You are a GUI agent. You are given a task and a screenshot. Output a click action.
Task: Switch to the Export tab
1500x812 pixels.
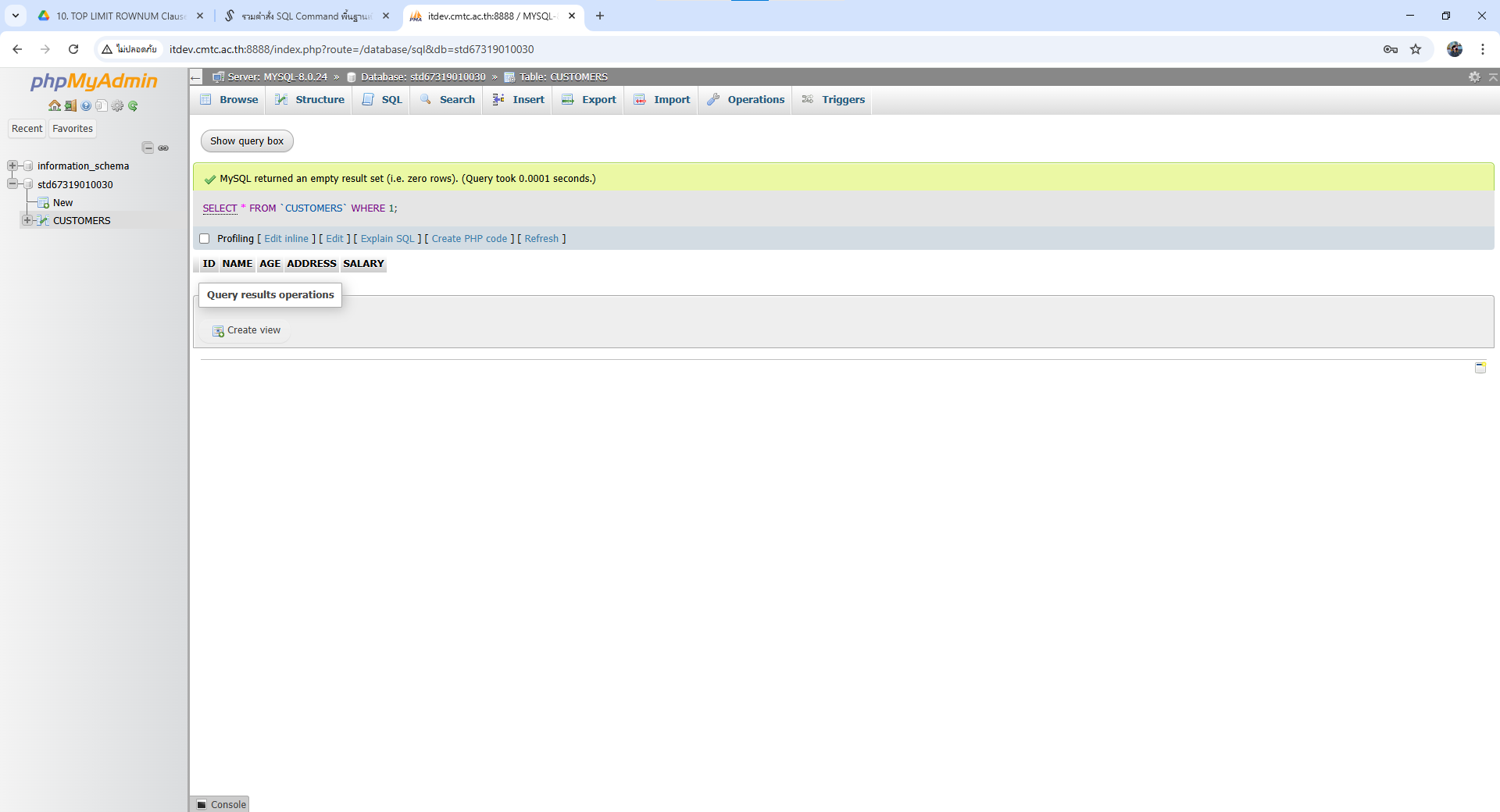(x=589, y=100)
